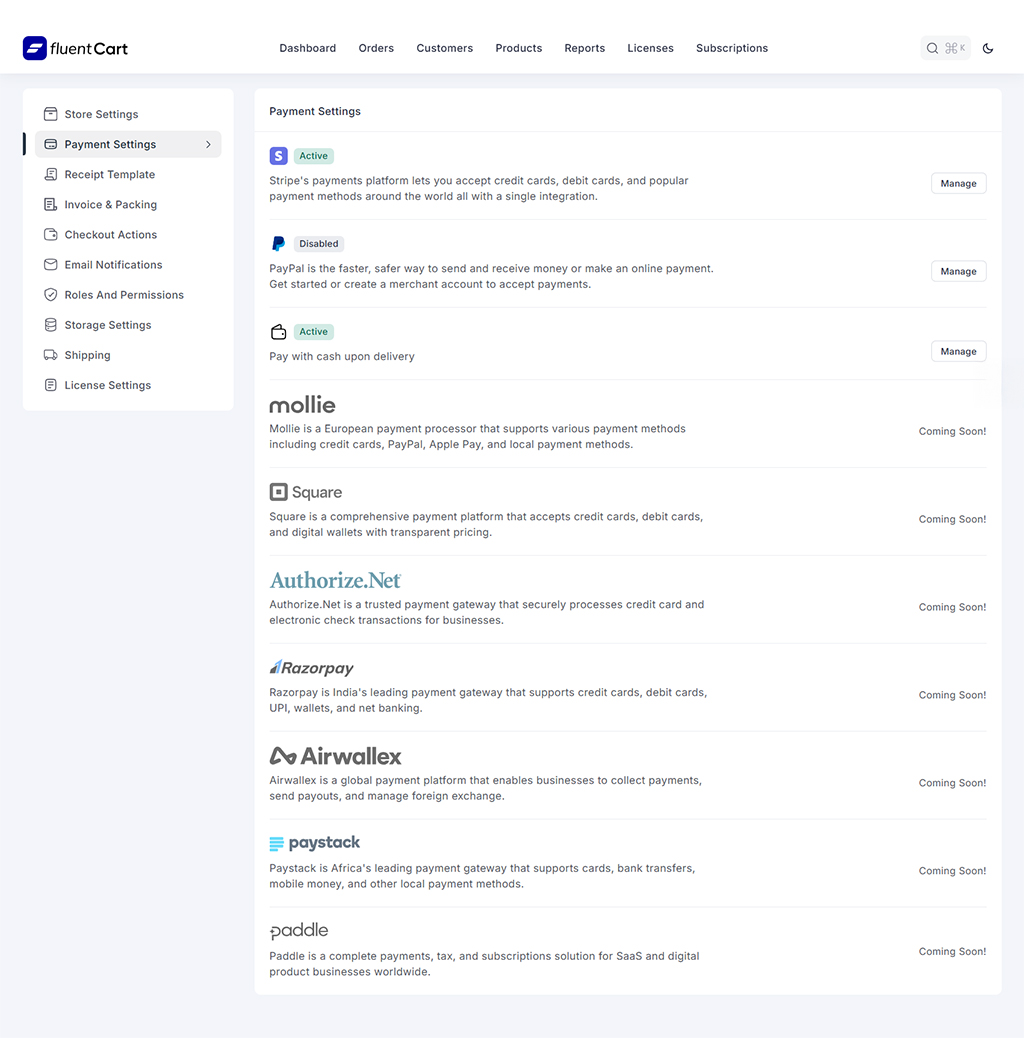The height and width of the screenshot is (1038, 1024).
Task: Click Paystack's Coming Soon! label
Action: point(953,871)
